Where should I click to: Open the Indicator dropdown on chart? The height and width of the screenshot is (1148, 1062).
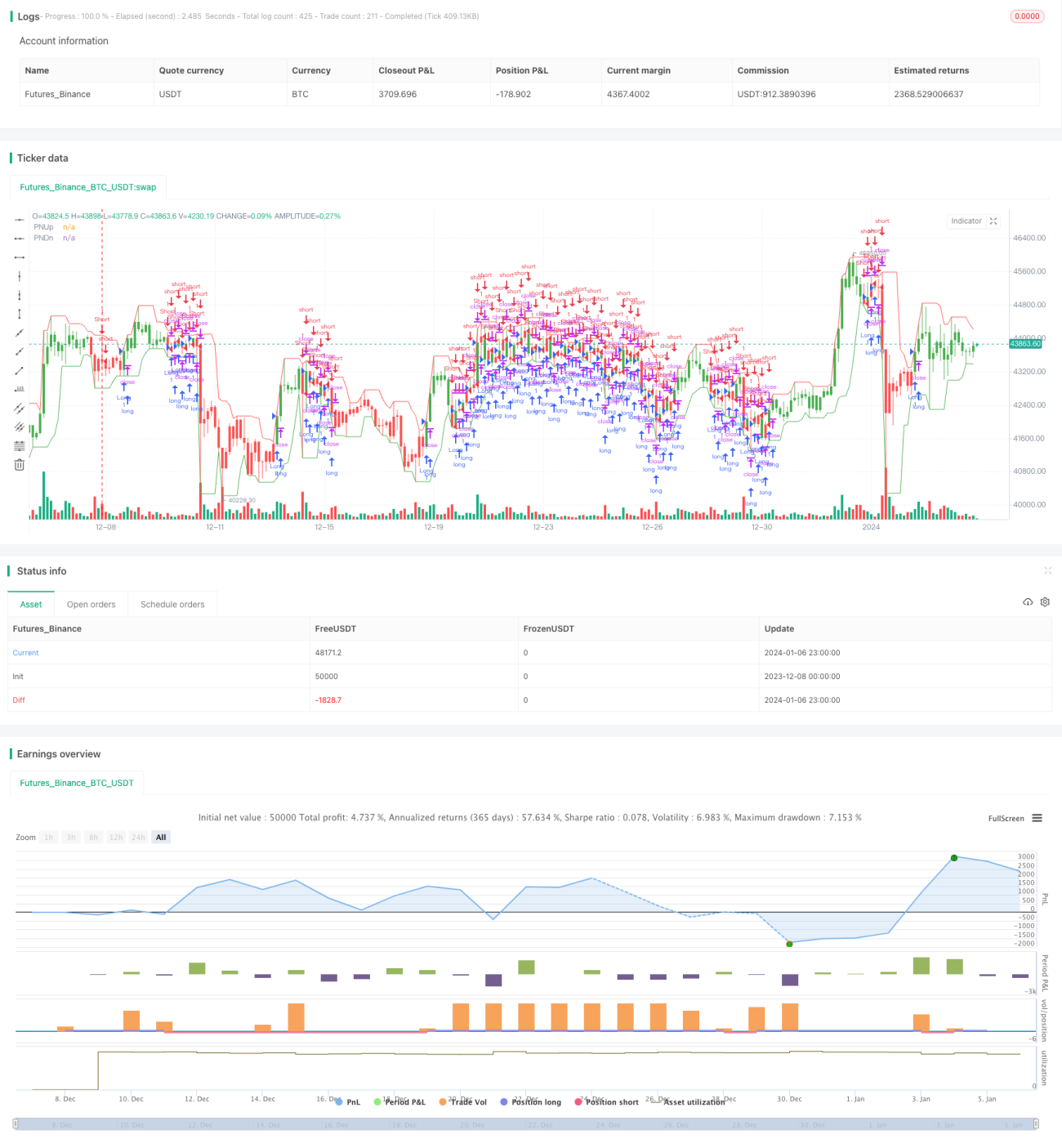click(966, 221)
